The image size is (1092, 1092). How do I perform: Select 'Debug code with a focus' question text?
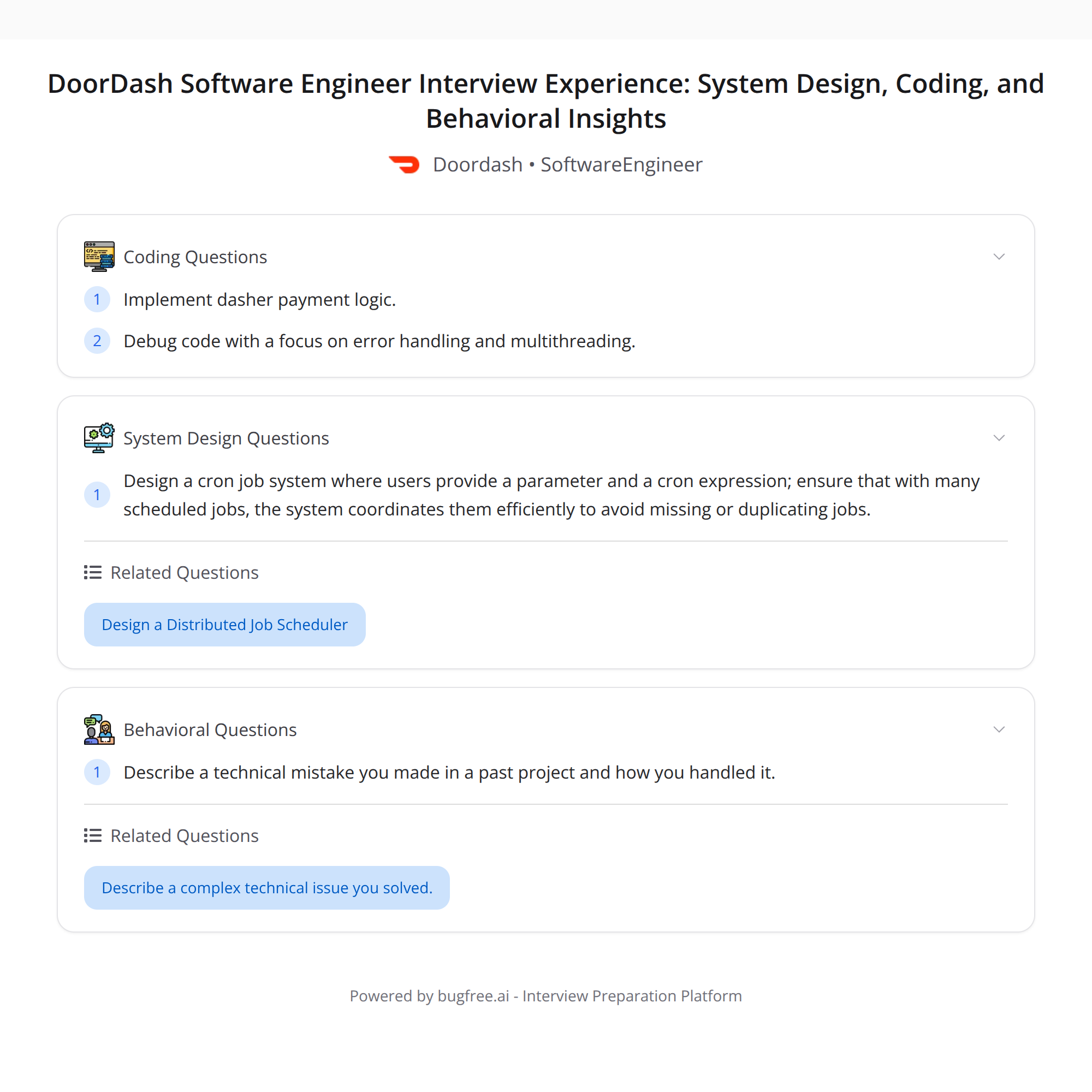(380, 341)
